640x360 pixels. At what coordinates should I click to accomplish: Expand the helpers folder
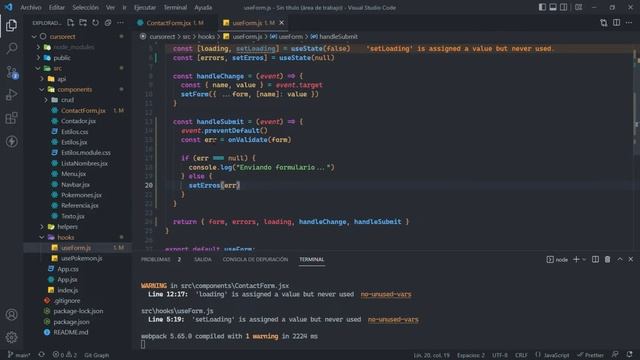pyautogui.click(x=42, y=227)
